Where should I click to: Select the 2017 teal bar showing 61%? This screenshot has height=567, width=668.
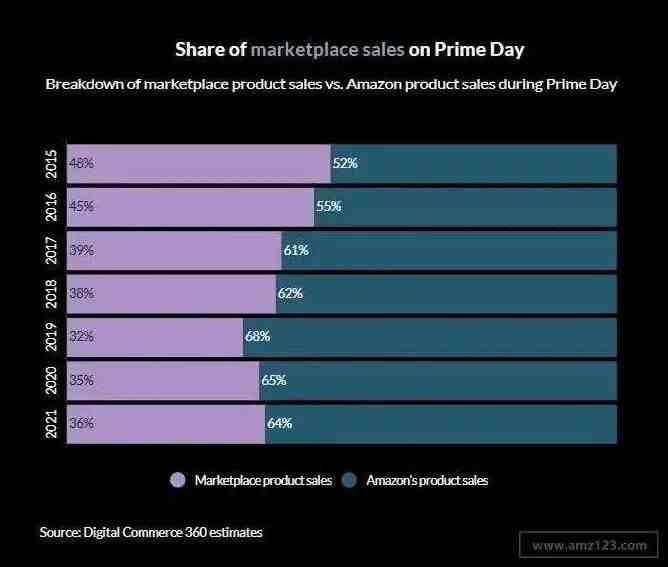click(449, 250)
